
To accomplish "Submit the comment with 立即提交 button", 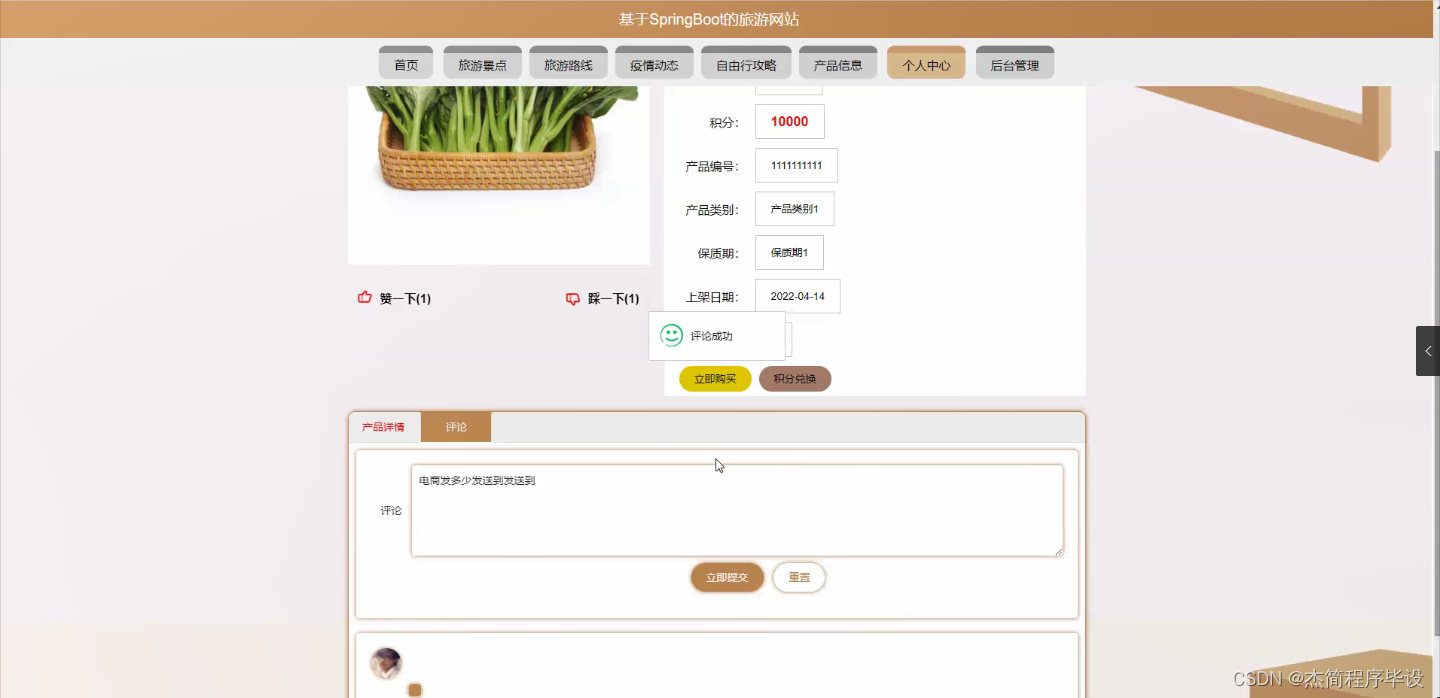I will [726, 577].
